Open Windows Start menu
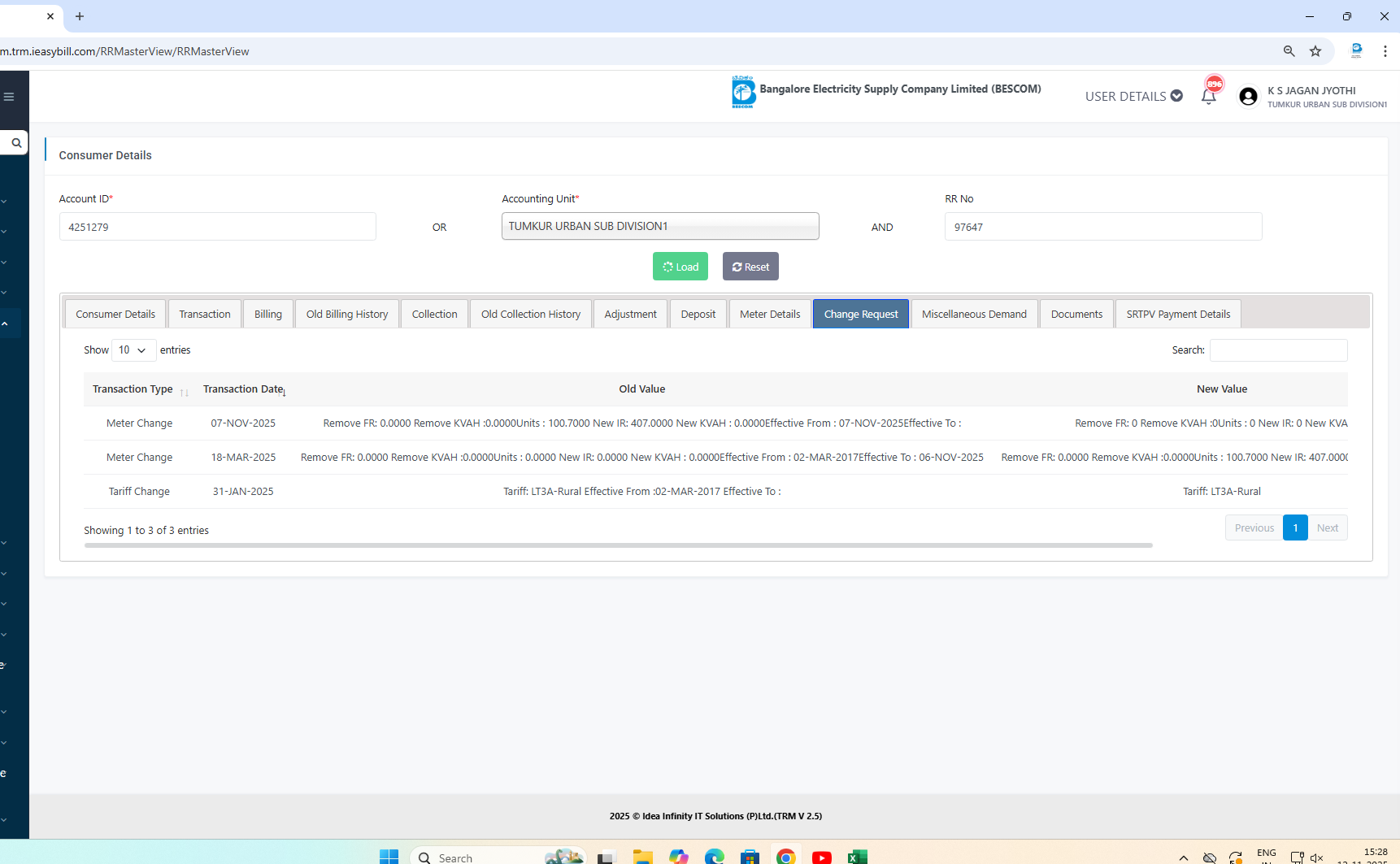 (389, 857)
